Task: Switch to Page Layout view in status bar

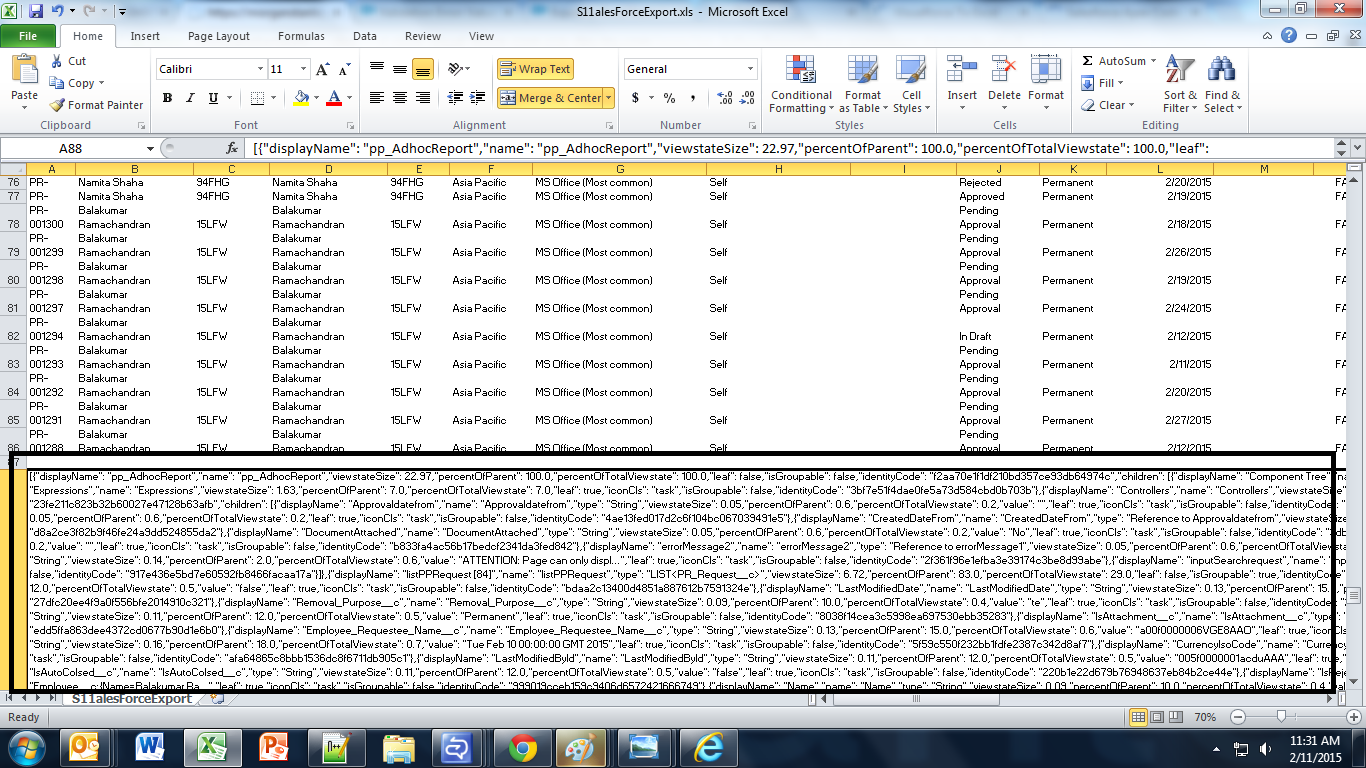Action: (1156, 718)
